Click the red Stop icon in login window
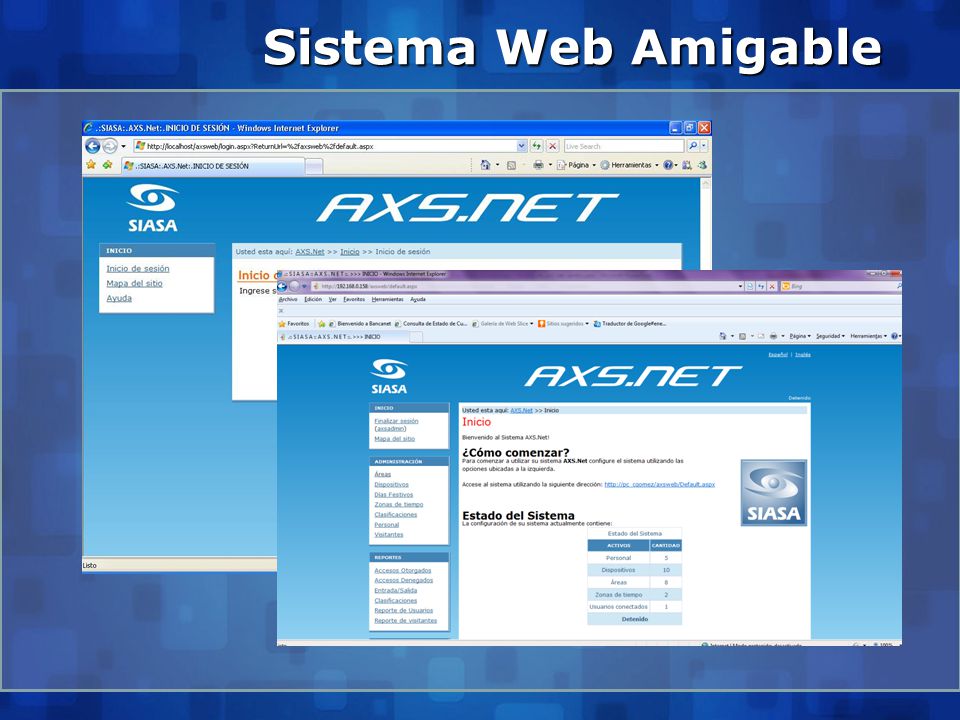The height and width of the screenshot is (720, 960). (552, 146)
